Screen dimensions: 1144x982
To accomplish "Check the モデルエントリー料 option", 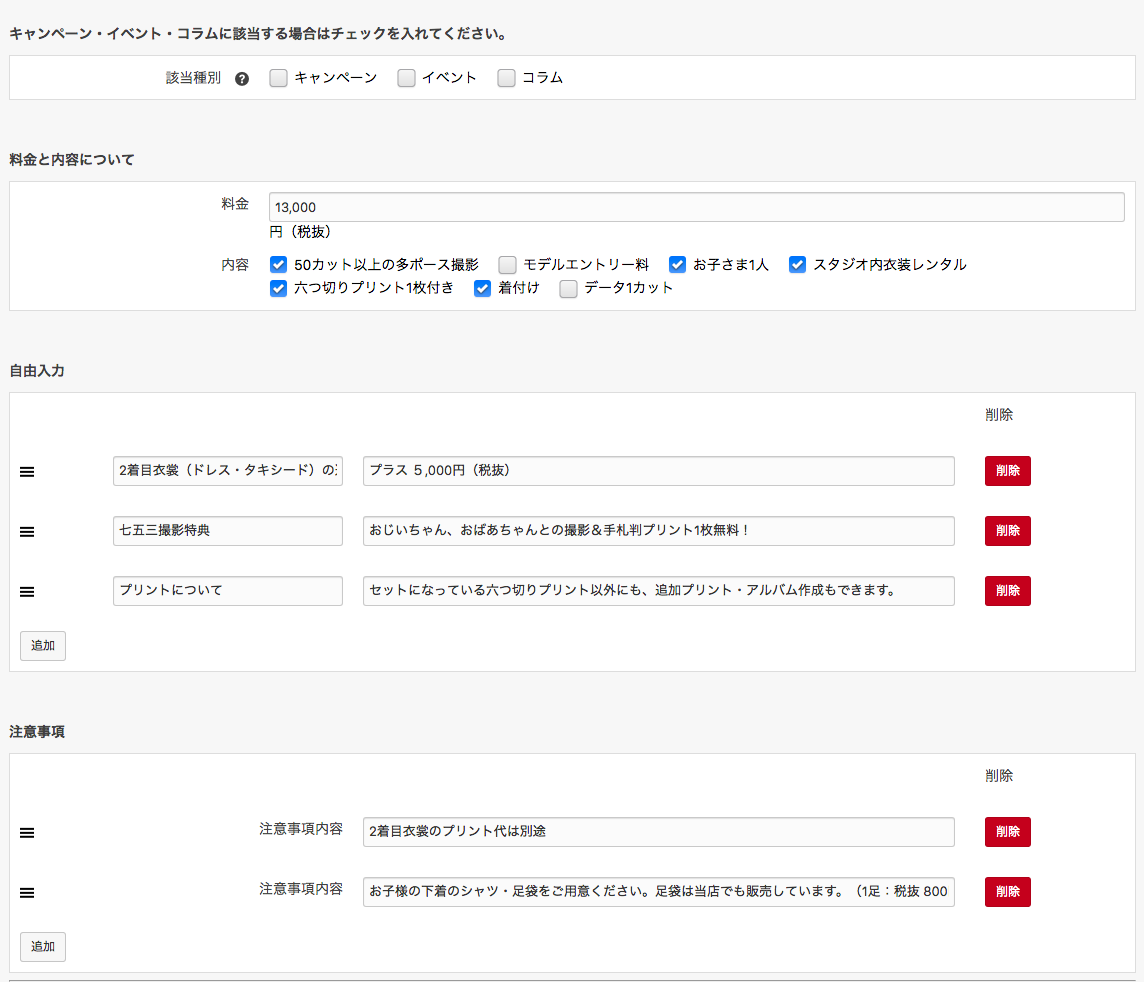I will click(x=508, y=265).
